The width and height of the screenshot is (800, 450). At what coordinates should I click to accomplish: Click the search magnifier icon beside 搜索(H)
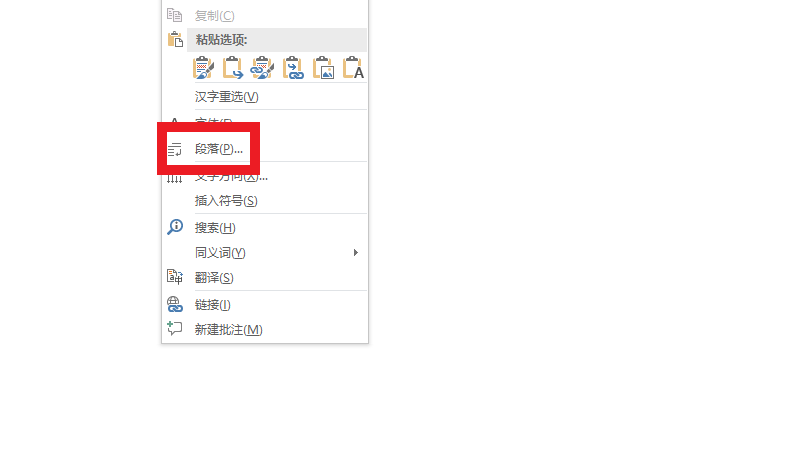[174, 227]
